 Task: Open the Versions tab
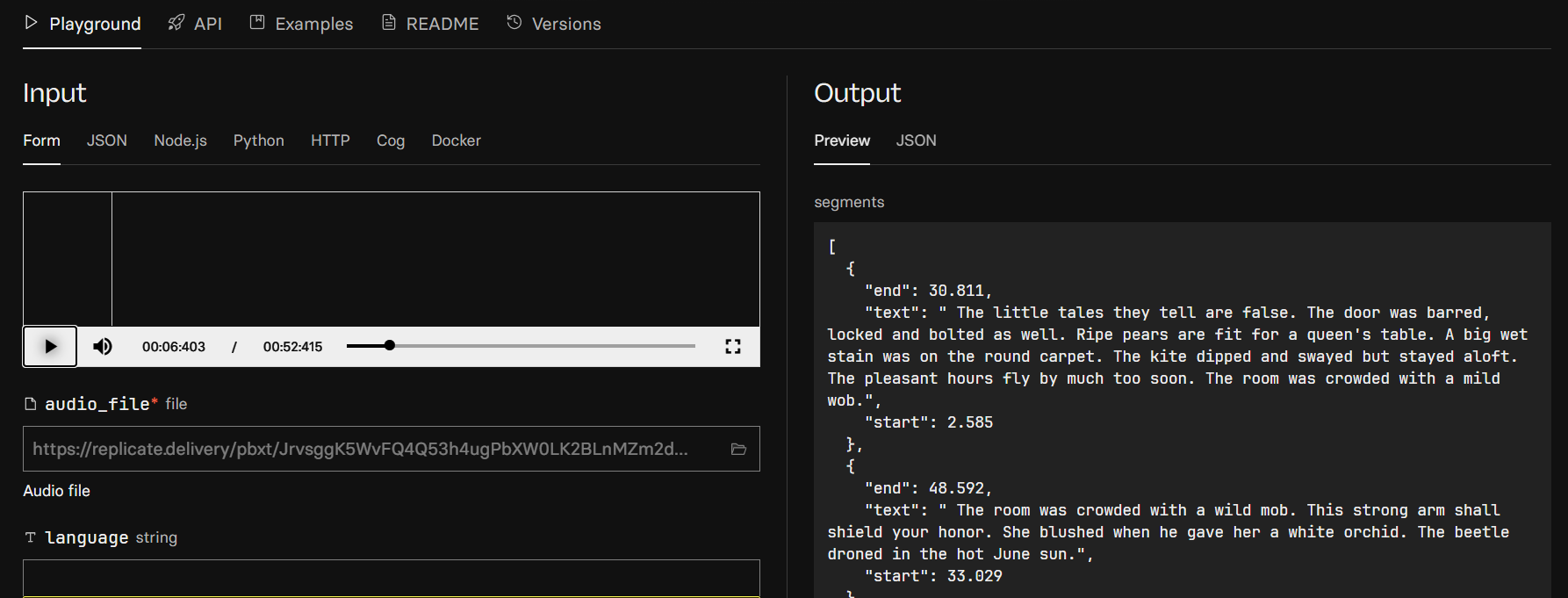pos(554,24)
